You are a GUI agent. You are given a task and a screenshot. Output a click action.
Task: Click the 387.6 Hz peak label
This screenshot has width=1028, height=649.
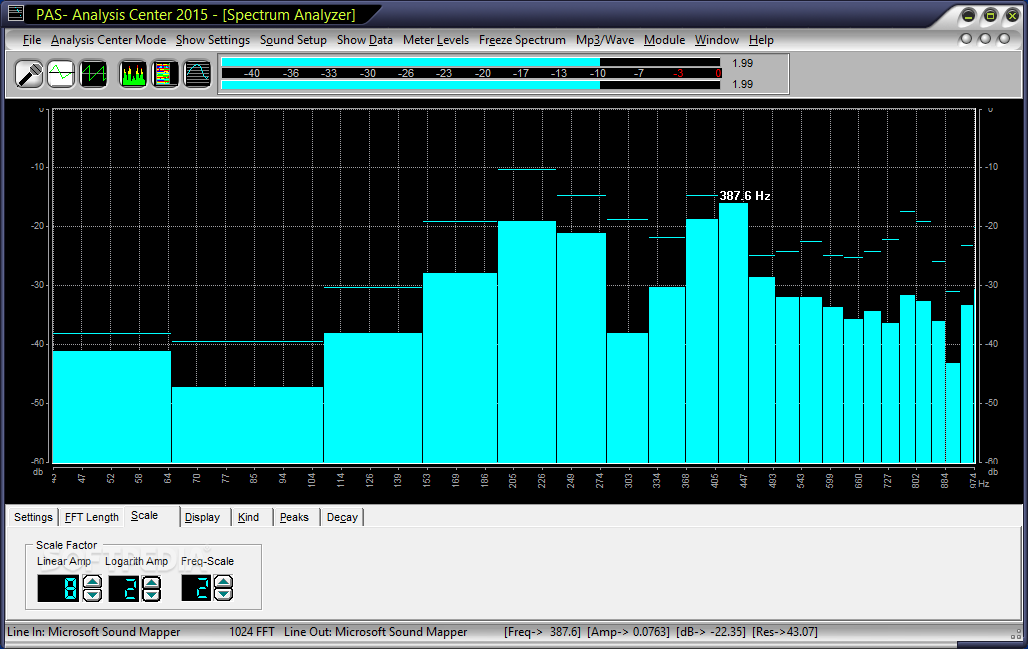coord(745,195)
